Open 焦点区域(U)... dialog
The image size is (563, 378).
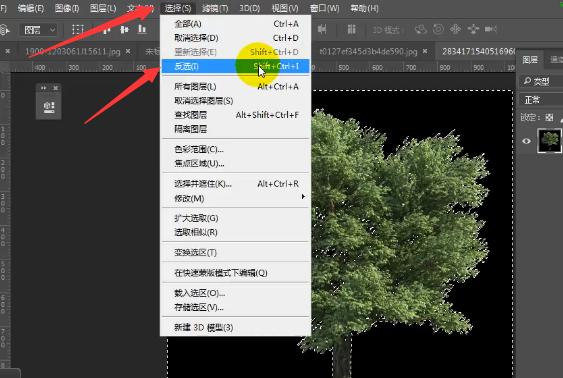coord(236,163)
